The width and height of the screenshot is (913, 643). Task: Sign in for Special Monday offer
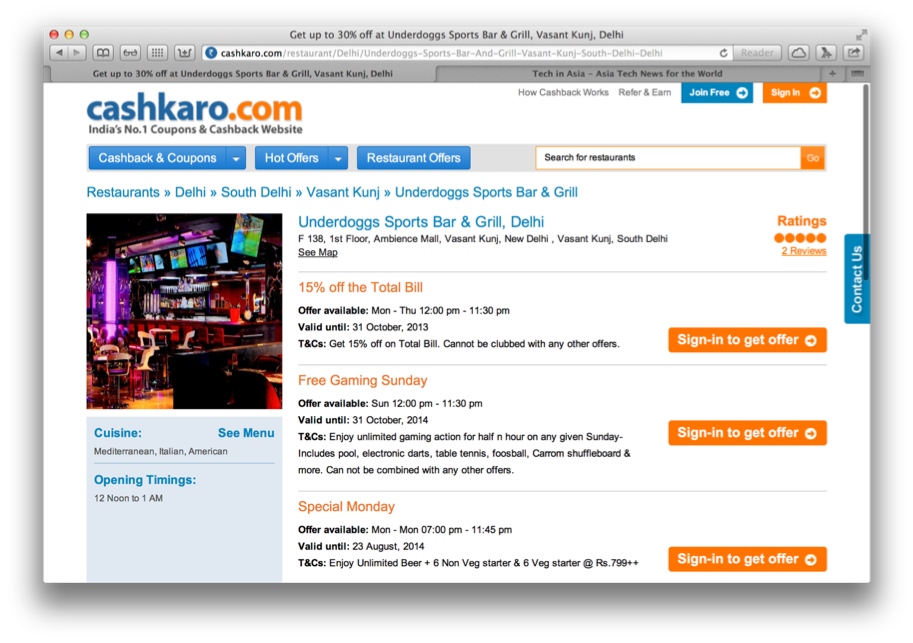click(x=748, y=559)
